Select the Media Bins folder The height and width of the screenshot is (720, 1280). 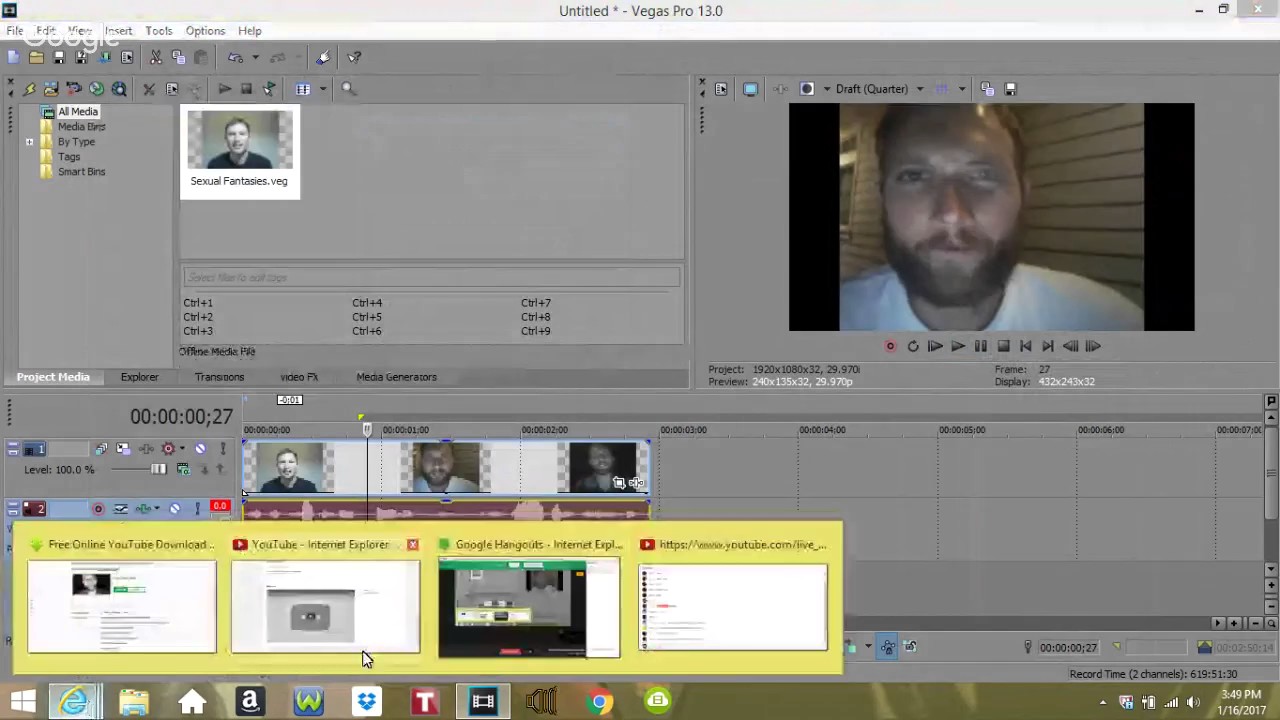pyautogui.click(x=81, y=127)
